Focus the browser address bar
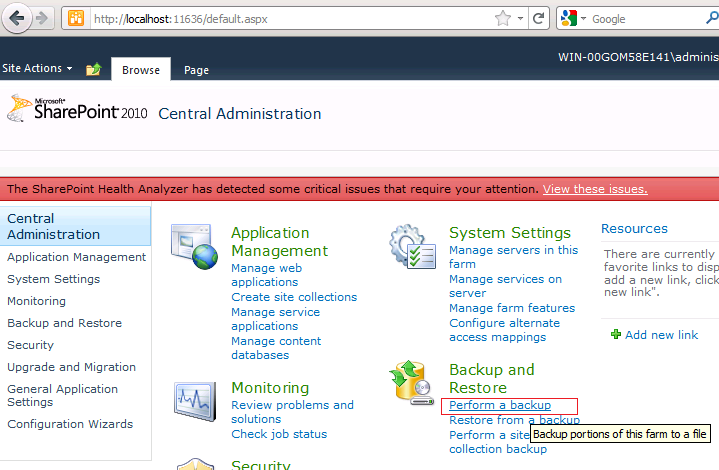Image resolution: width=719 pixels, height=470 pixels. coord(292,19)
